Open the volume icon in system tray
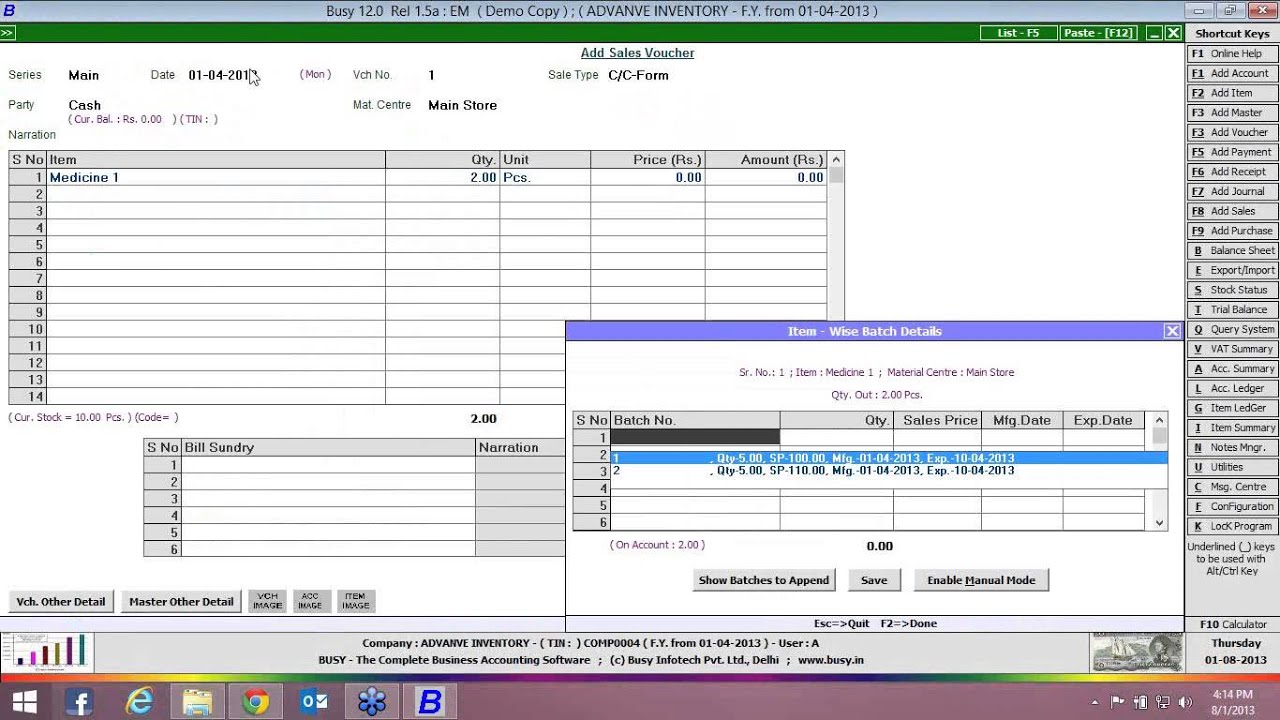This screenshot has width=1280, height=720. click(x=1187, y=702)
